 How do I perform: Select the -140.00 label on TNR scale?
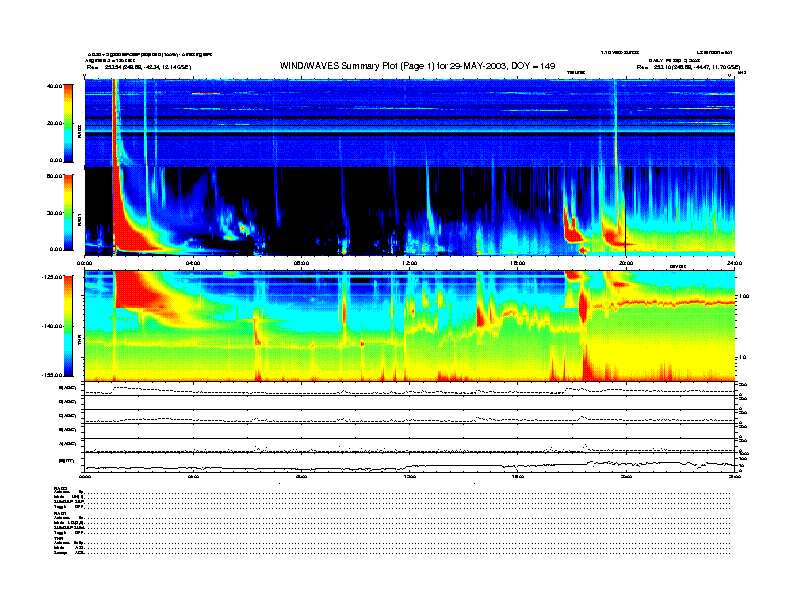click(x=52, y=326)
